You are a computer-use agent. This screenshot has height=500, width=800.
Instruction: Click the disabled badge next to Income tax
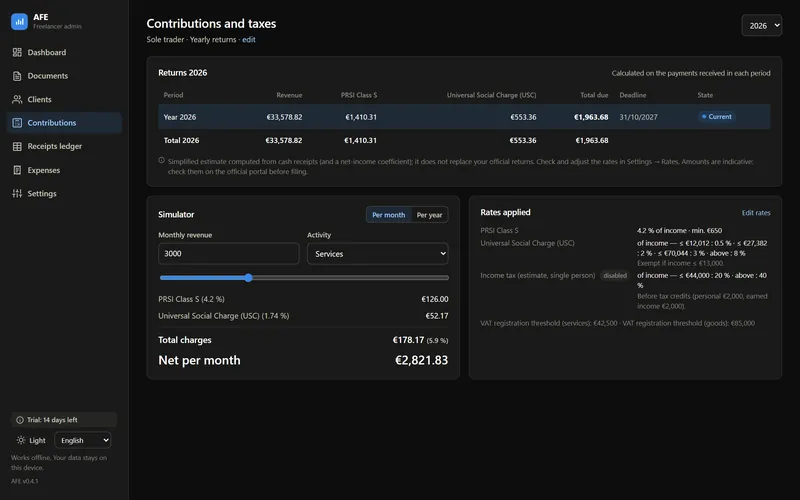[615, 276]
